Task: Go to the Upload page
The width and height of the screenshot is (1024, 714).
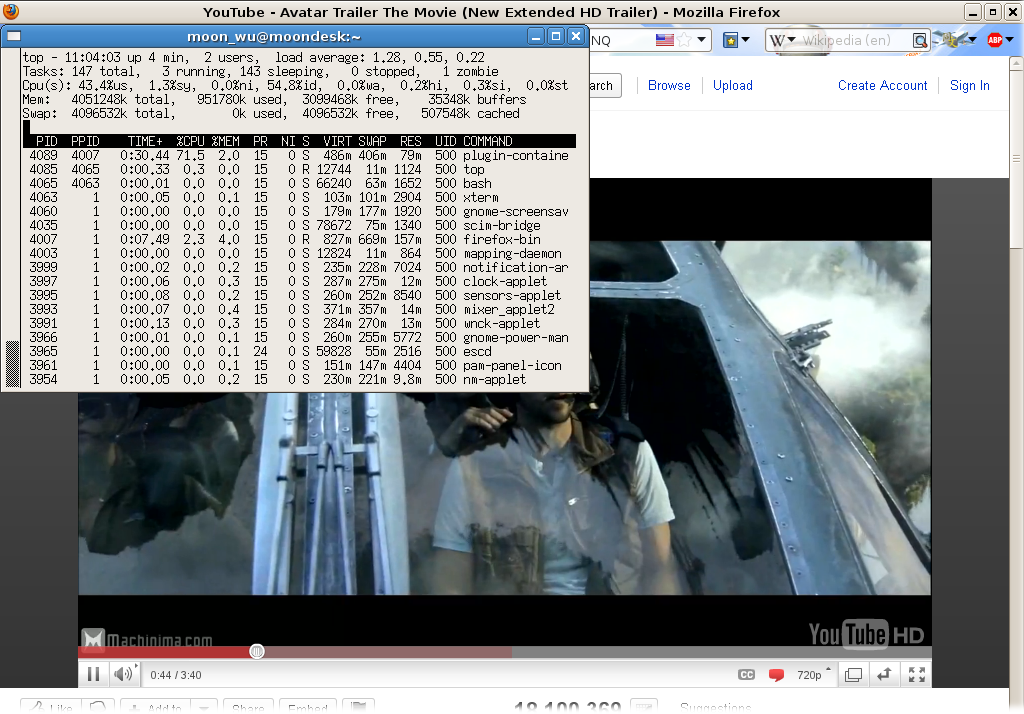Action: (732, 86)
